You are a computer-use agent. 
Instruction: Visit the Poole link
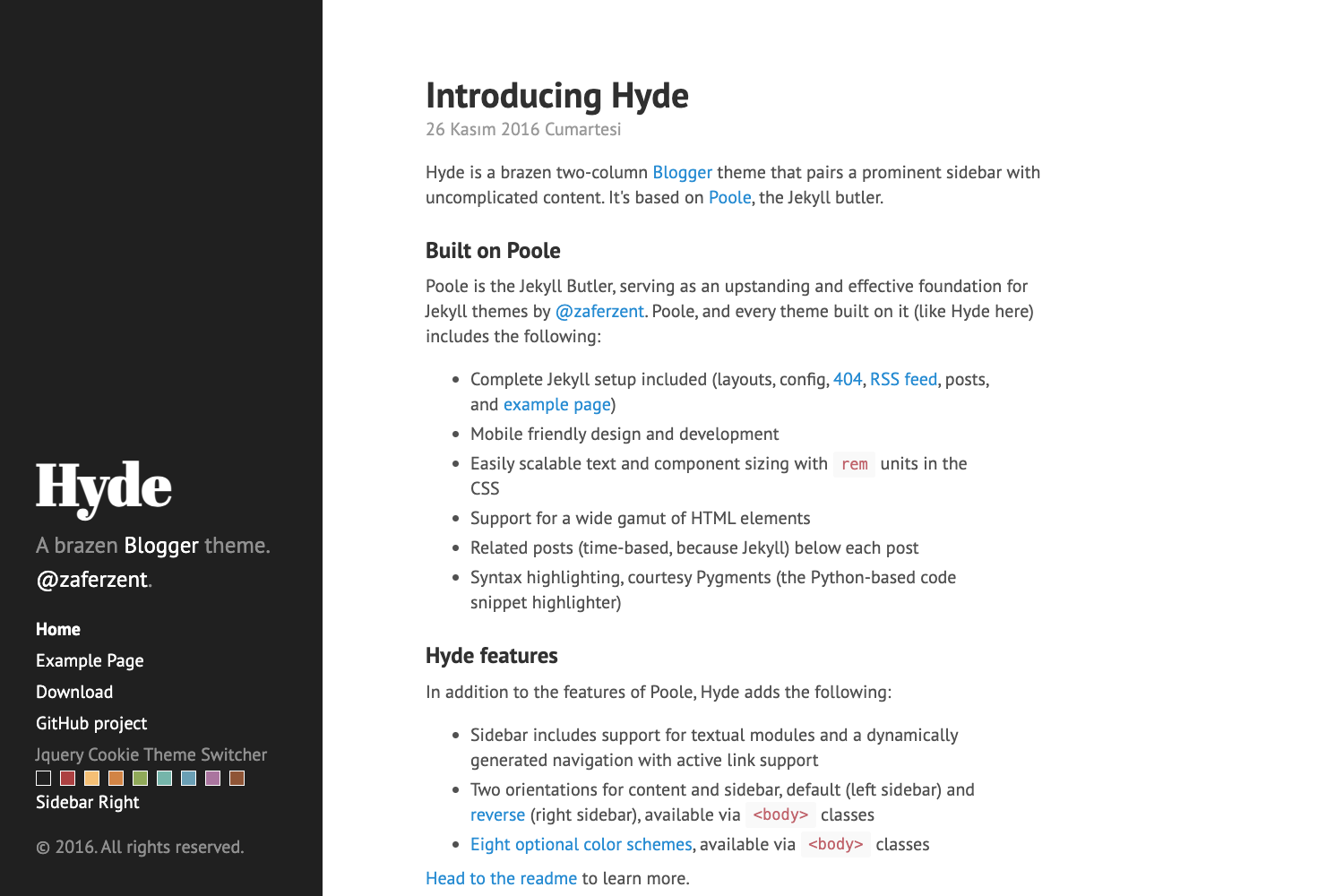[x=729, y=197]
